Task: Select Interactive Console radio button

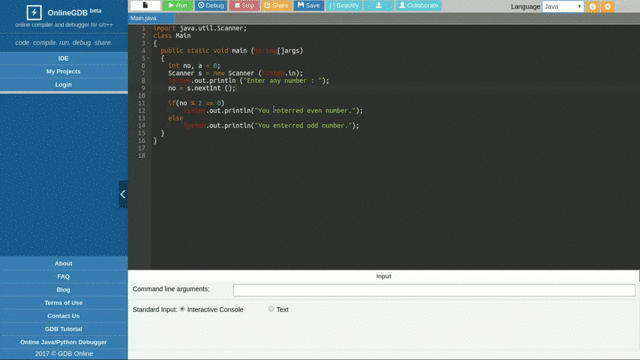Action: [x=182, y=309]
